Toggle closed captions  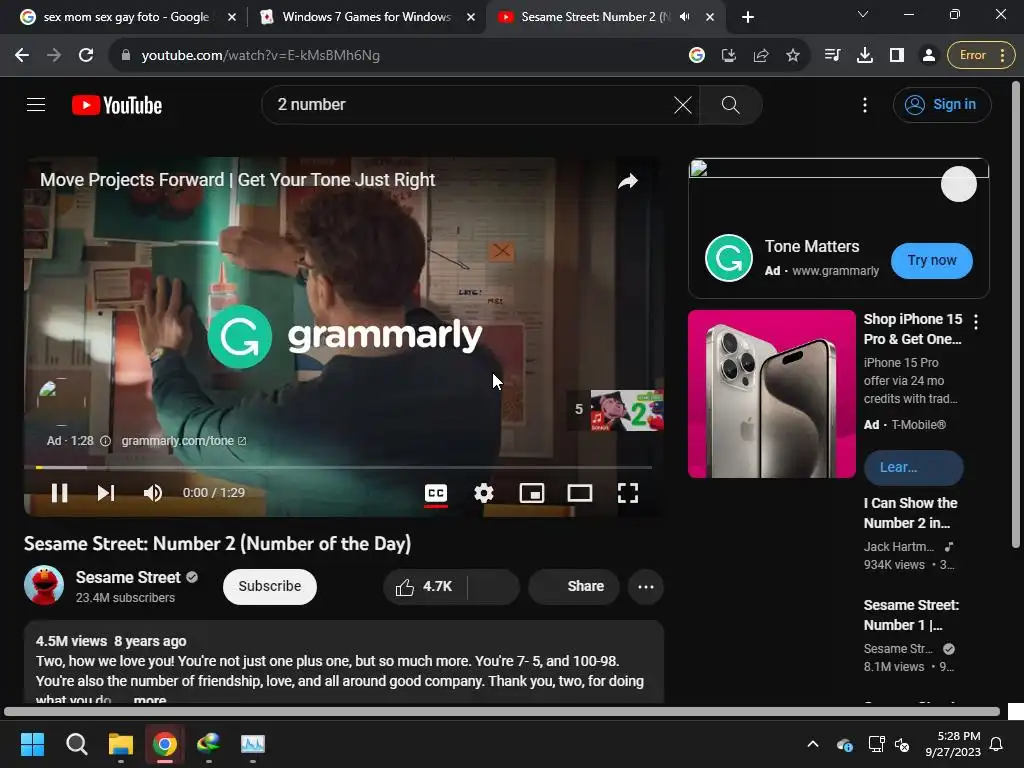436,493
